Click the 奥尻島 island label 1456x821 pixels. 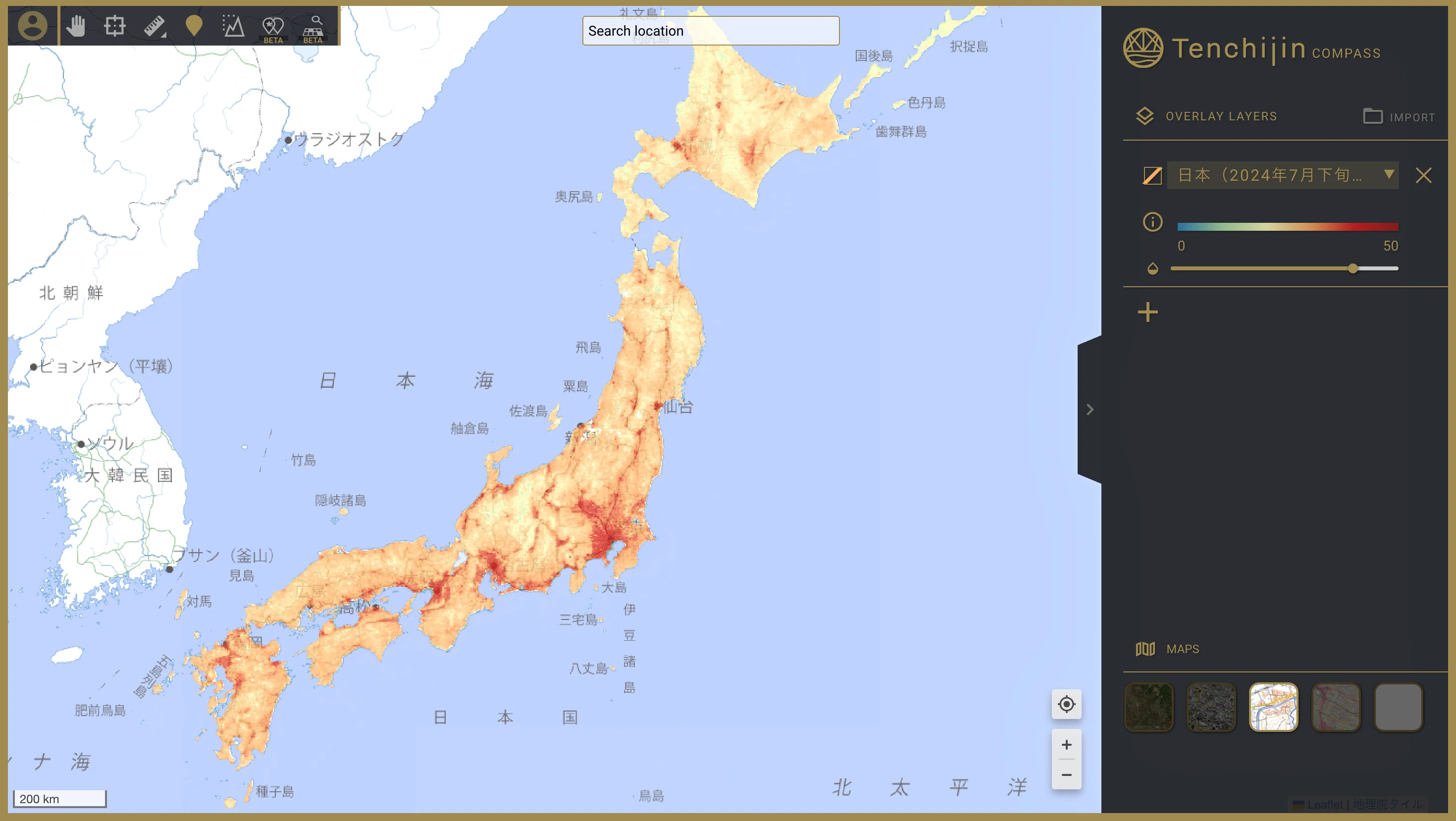[573, 197]
